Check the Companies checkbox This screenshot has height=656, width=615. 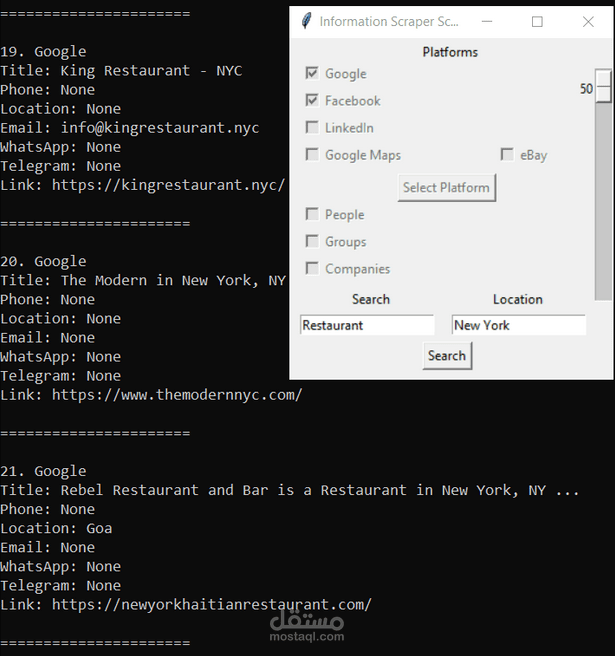point(312,269)
